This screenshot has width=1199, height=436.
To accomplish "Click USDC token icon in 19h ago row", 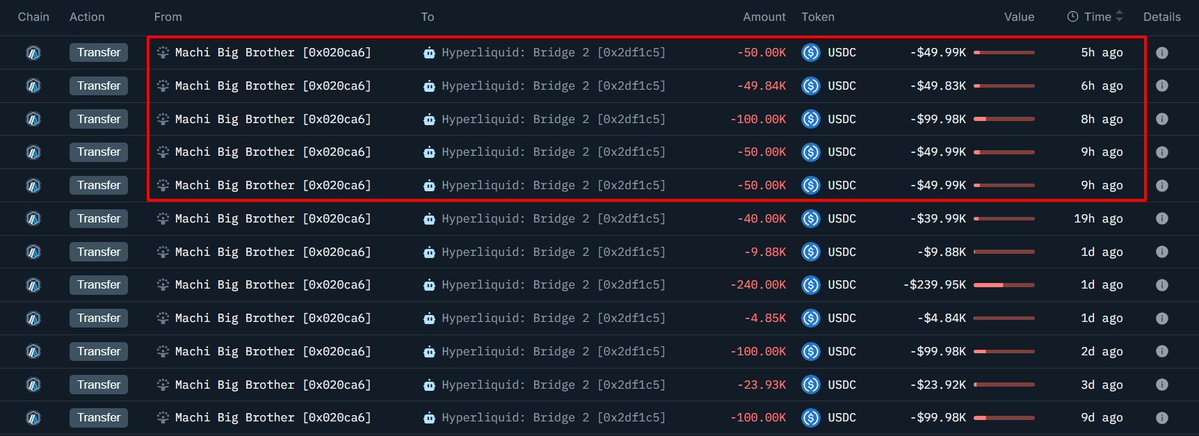I will click(811, 219).
